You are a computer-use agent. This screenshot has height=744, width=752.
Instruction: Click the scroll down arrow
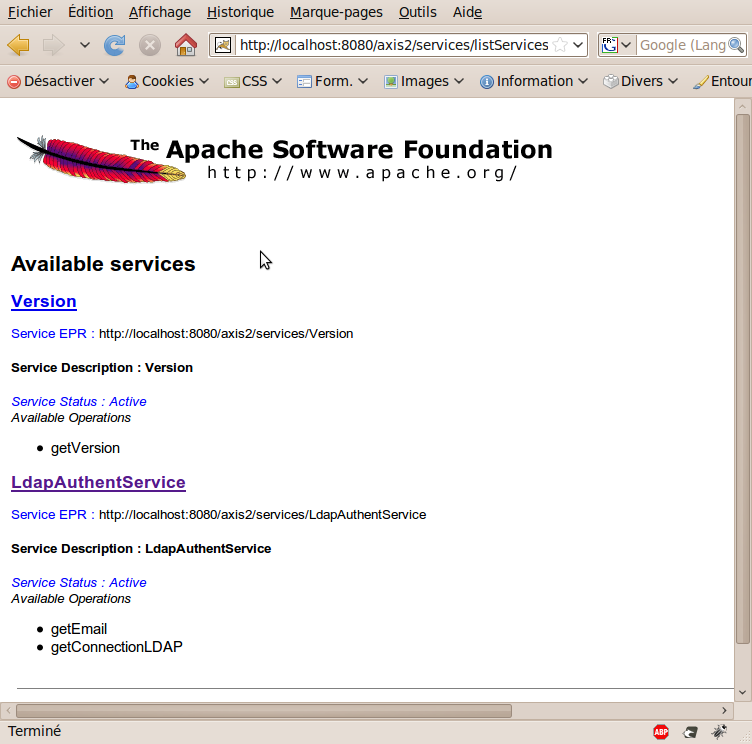pyautogui.click(x=742, y=692)
